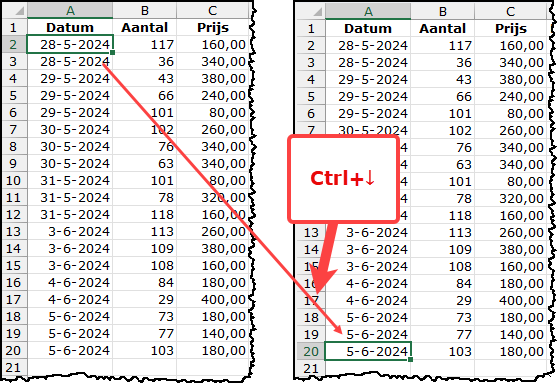The width and height of the screenshot is (557, 383).
Task: Click 'Prijs' header cell in right sheet
Action: tap(510, 28)
